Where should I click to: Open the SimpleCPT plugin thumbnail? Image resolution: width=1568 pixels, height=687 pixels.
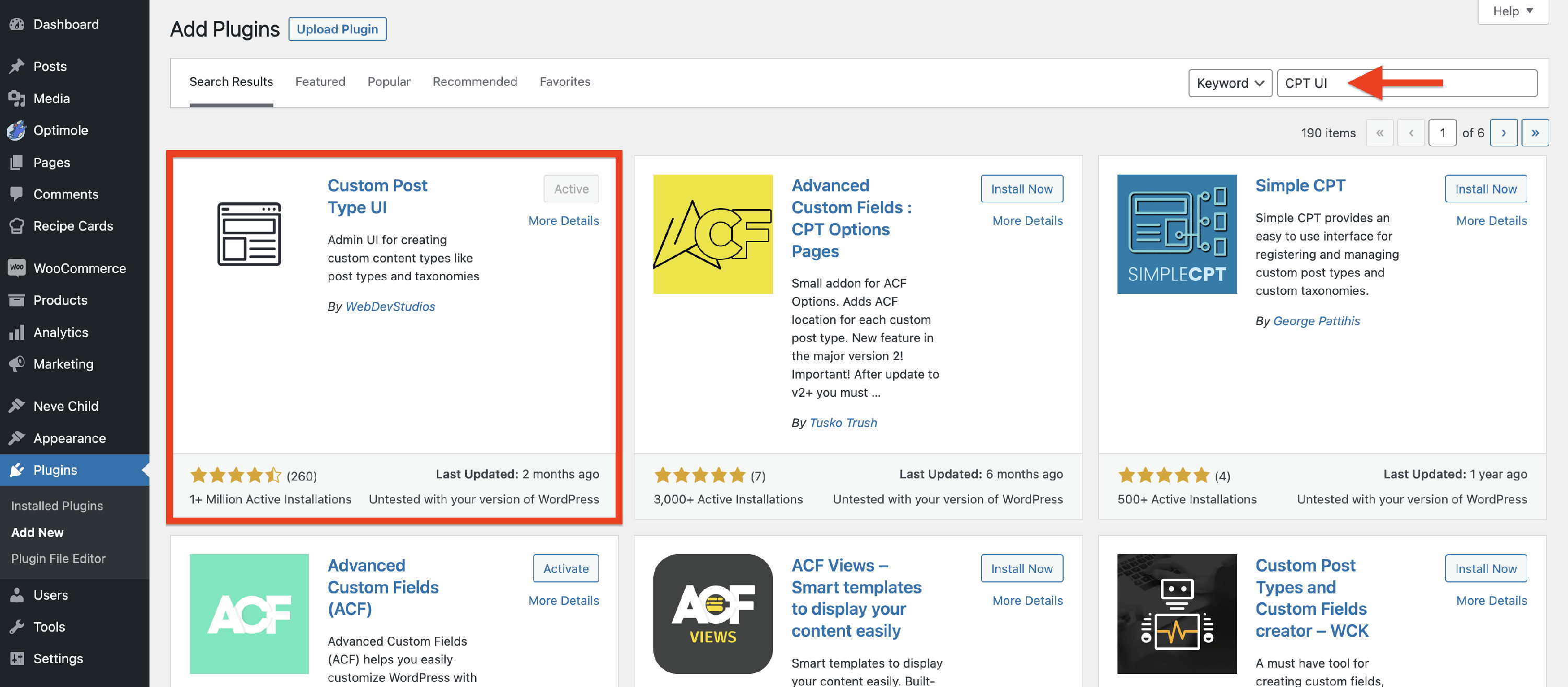pos(1177,234)
